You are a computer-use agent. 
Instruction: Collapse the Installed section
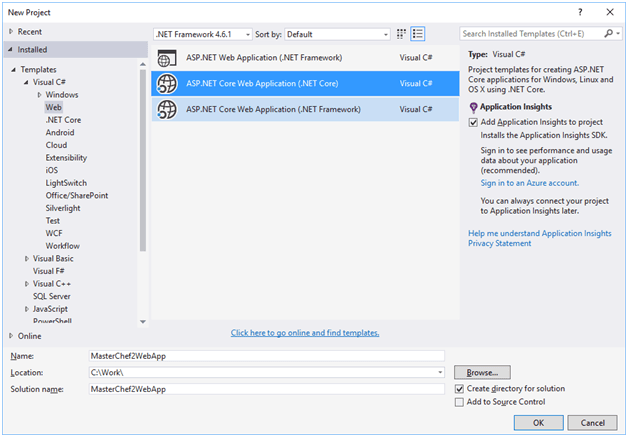click(x=11, y=50)
